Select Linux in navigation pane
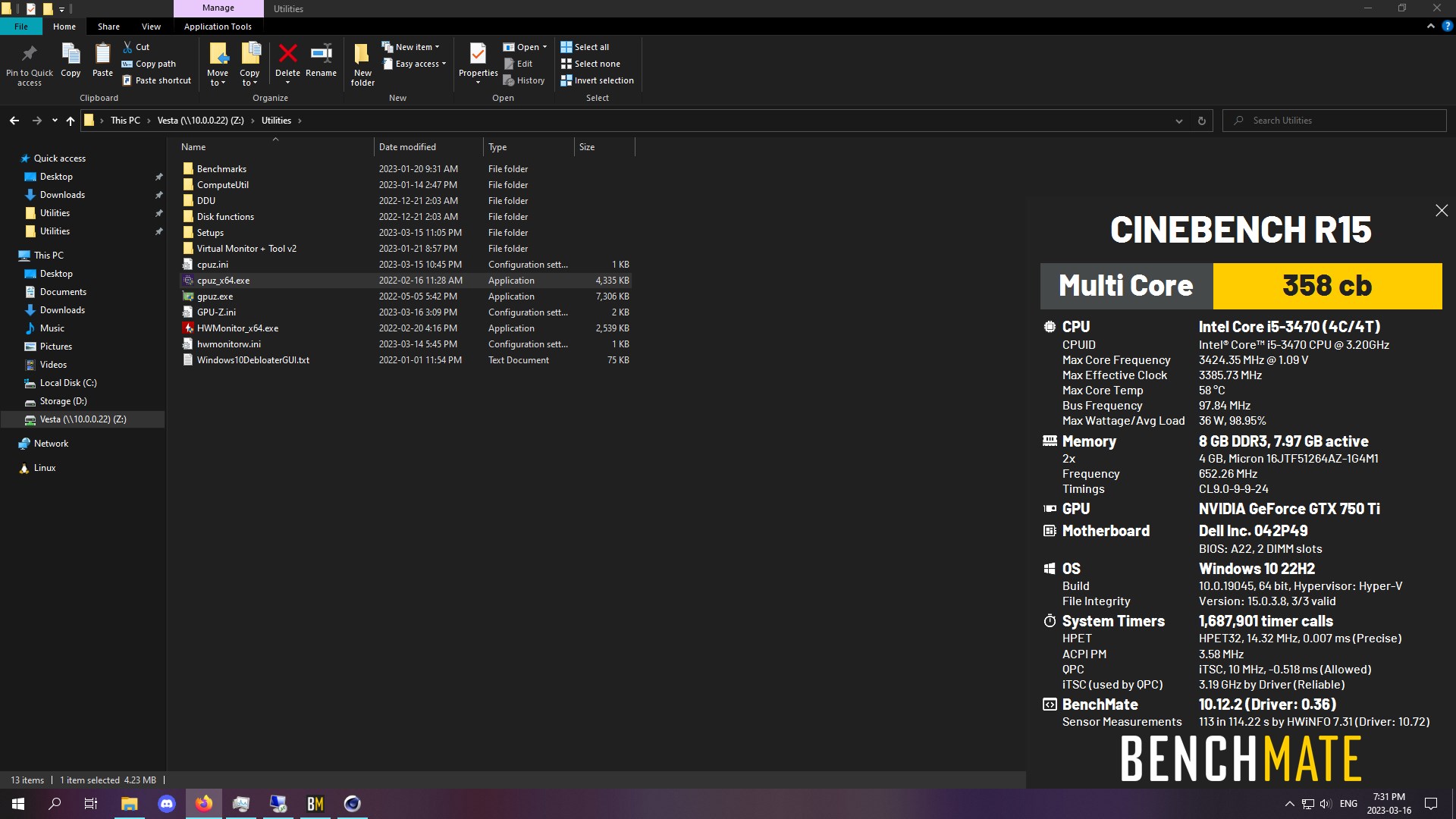This screenshot has height=819, width=1456. (45, 468)
